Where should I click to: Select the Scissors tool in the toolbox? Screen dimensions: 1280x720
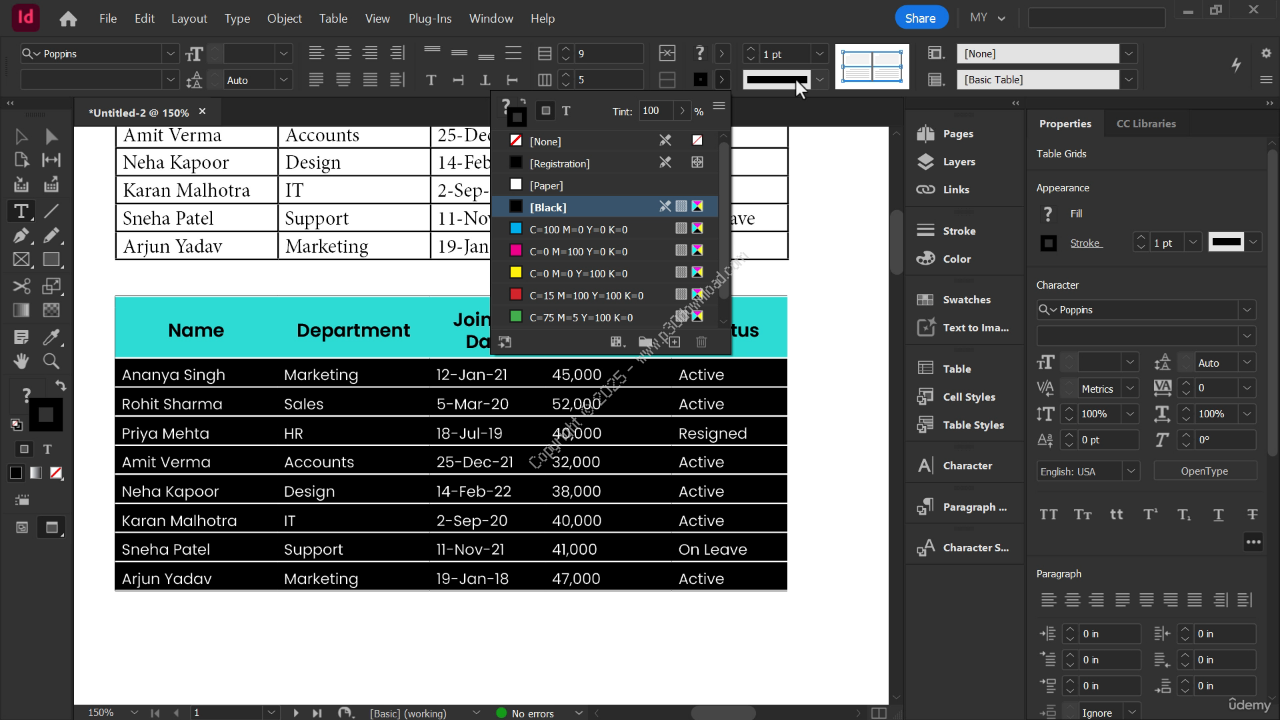coord(21,286)
